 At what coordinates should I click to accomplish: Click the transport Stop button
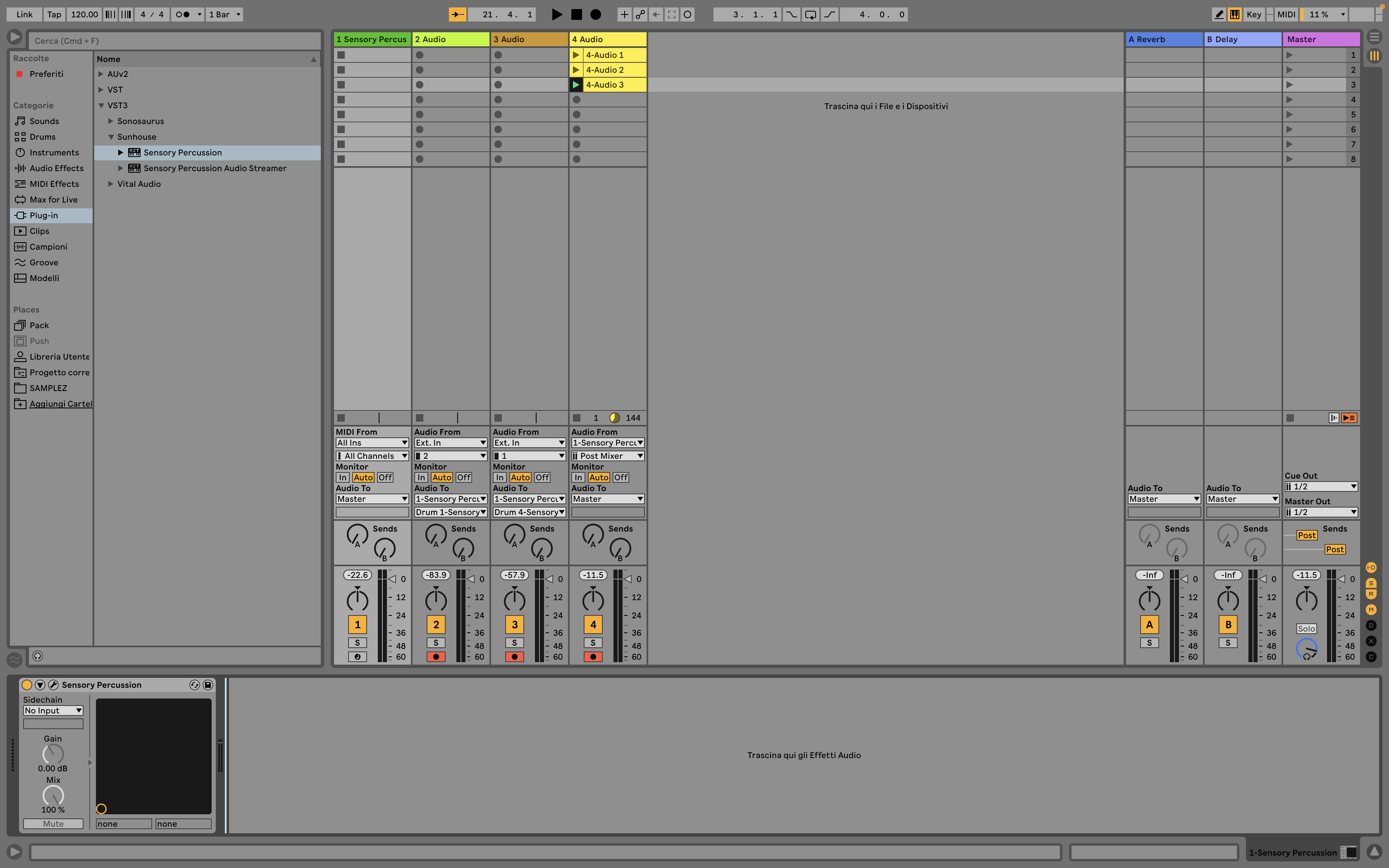coord(576,14)
